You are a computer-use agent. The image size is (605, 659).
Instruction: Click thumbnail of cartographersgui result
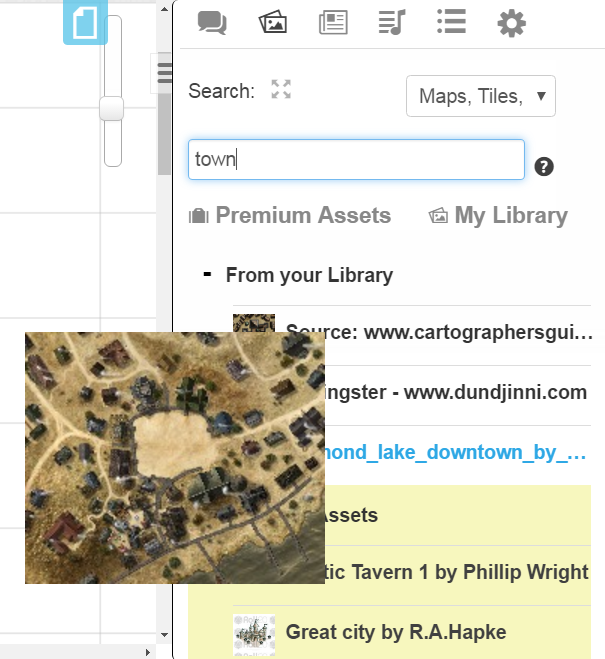[x=254, y=323]
